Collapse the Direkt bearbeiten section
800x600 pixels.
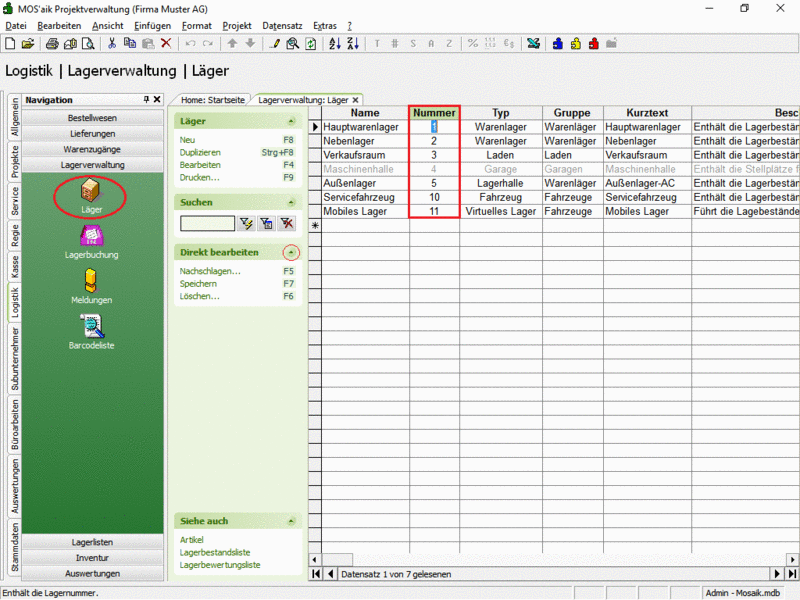291,253
